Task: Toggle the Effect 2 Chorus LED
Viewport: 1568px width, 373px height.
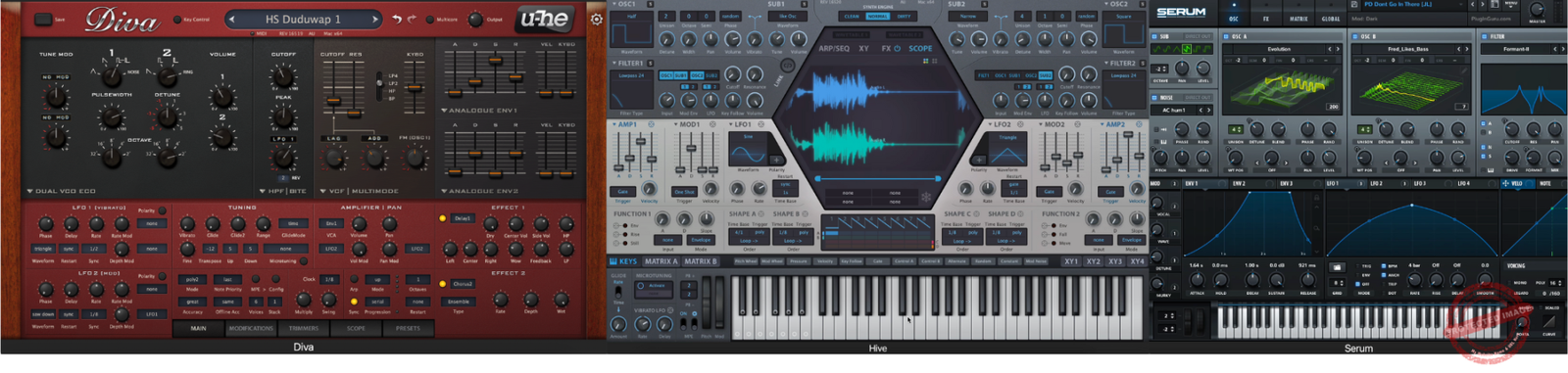Action: [443, 284]
